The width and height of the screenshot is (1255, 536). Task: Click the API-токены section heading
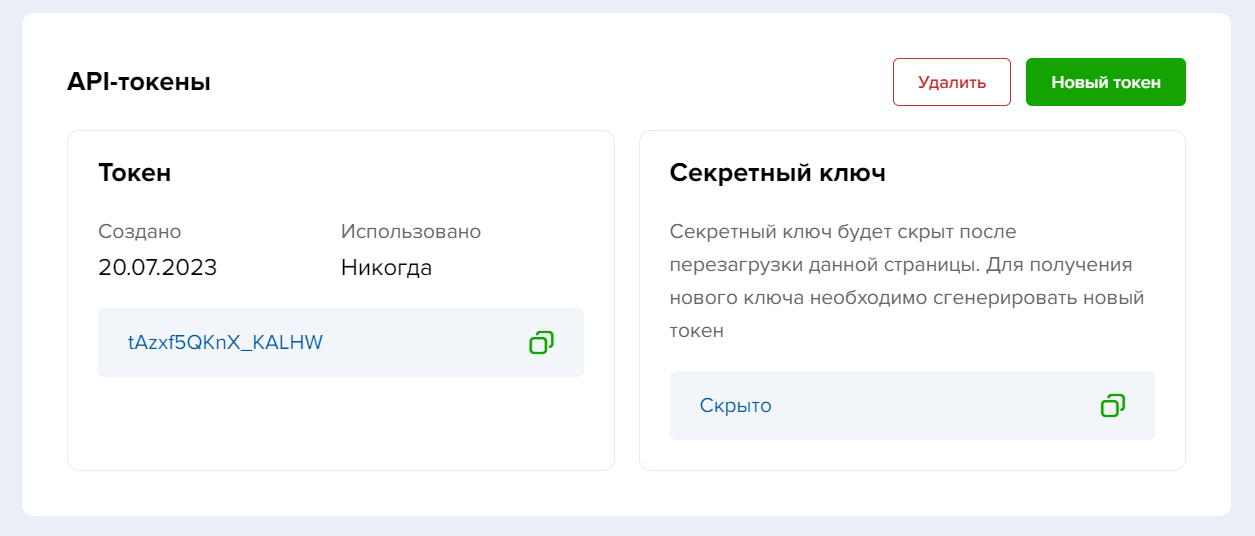tap(139, 82)
